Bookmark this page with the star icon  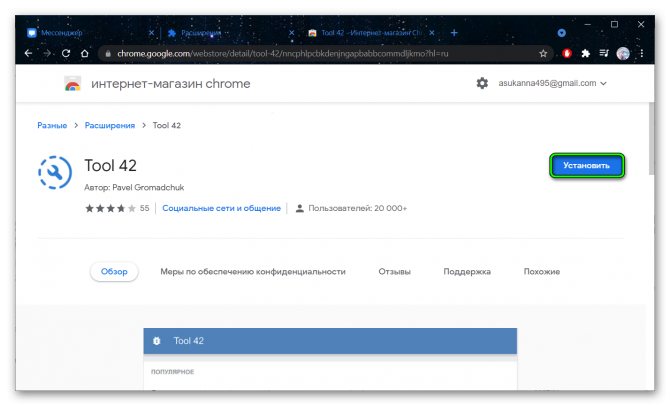[x=543, y=53]
